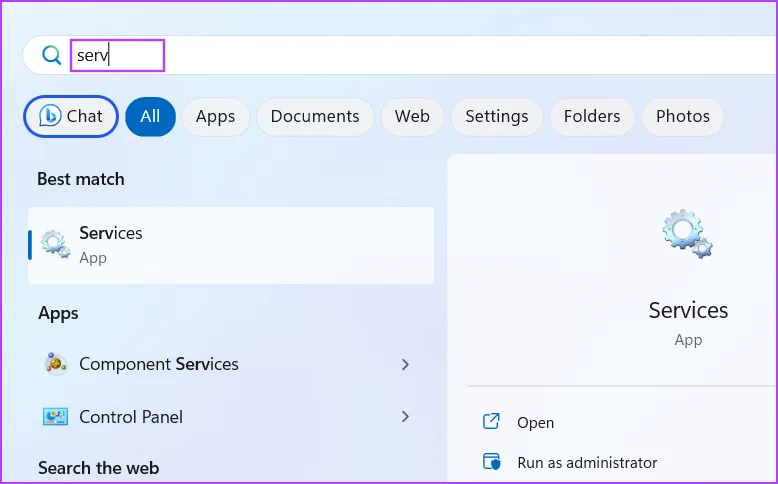This screenshot has width=778, height=484.
Task: Expand Control Panel chevron arrow
Action: (405, 416)
